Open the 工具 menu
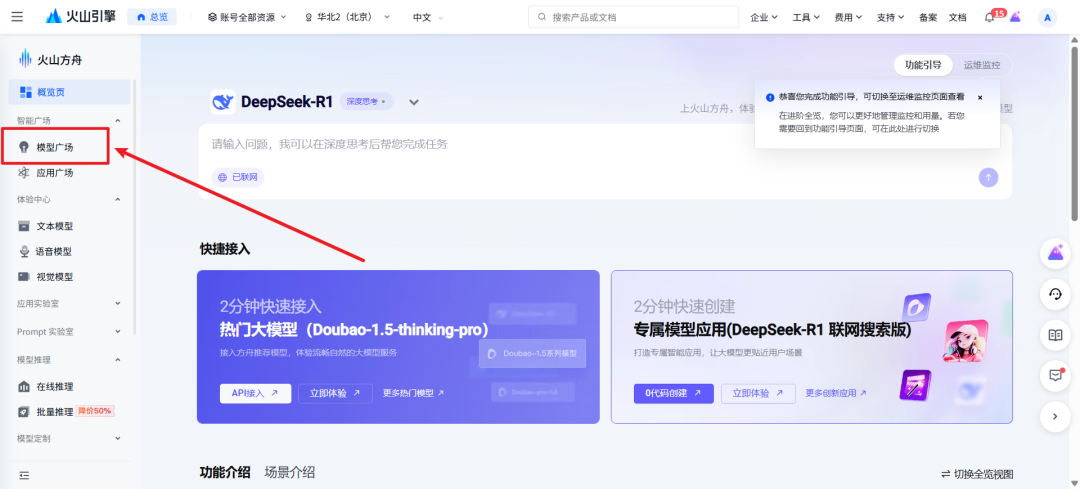 pyautogui.click(x=806, y=18)
